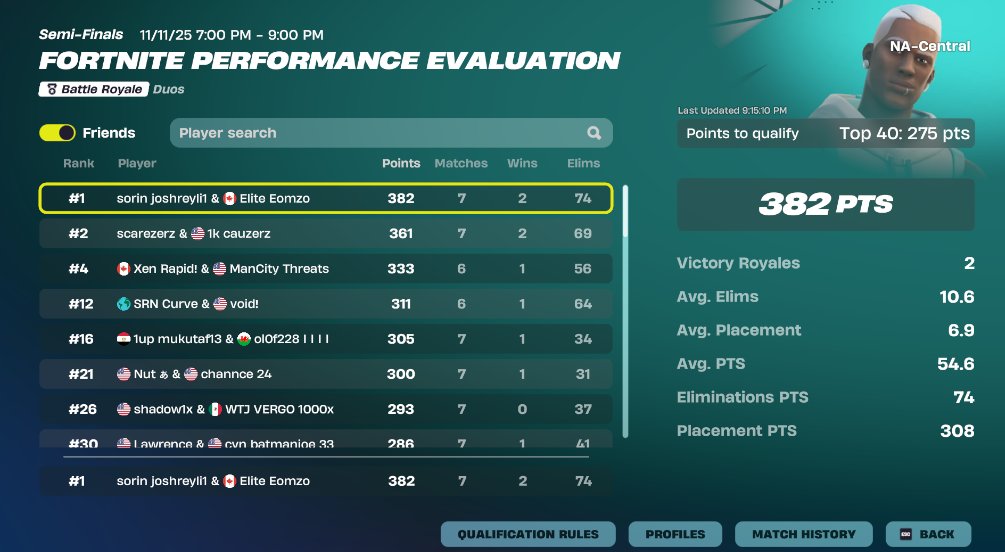Select the Xen Rapid! & ManCity Threats row

(326, 269)
